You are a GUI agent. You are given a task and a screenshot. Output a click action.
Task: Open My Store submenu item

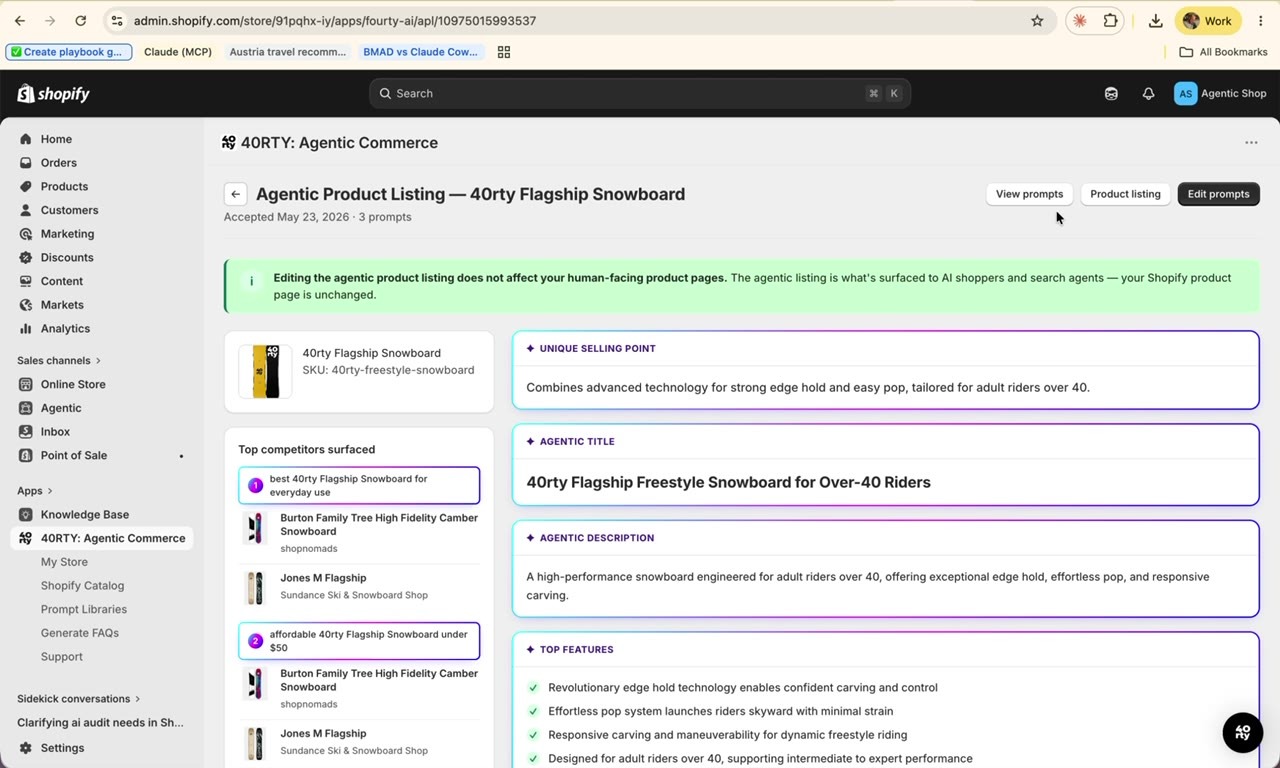click(x=64, y=562)
